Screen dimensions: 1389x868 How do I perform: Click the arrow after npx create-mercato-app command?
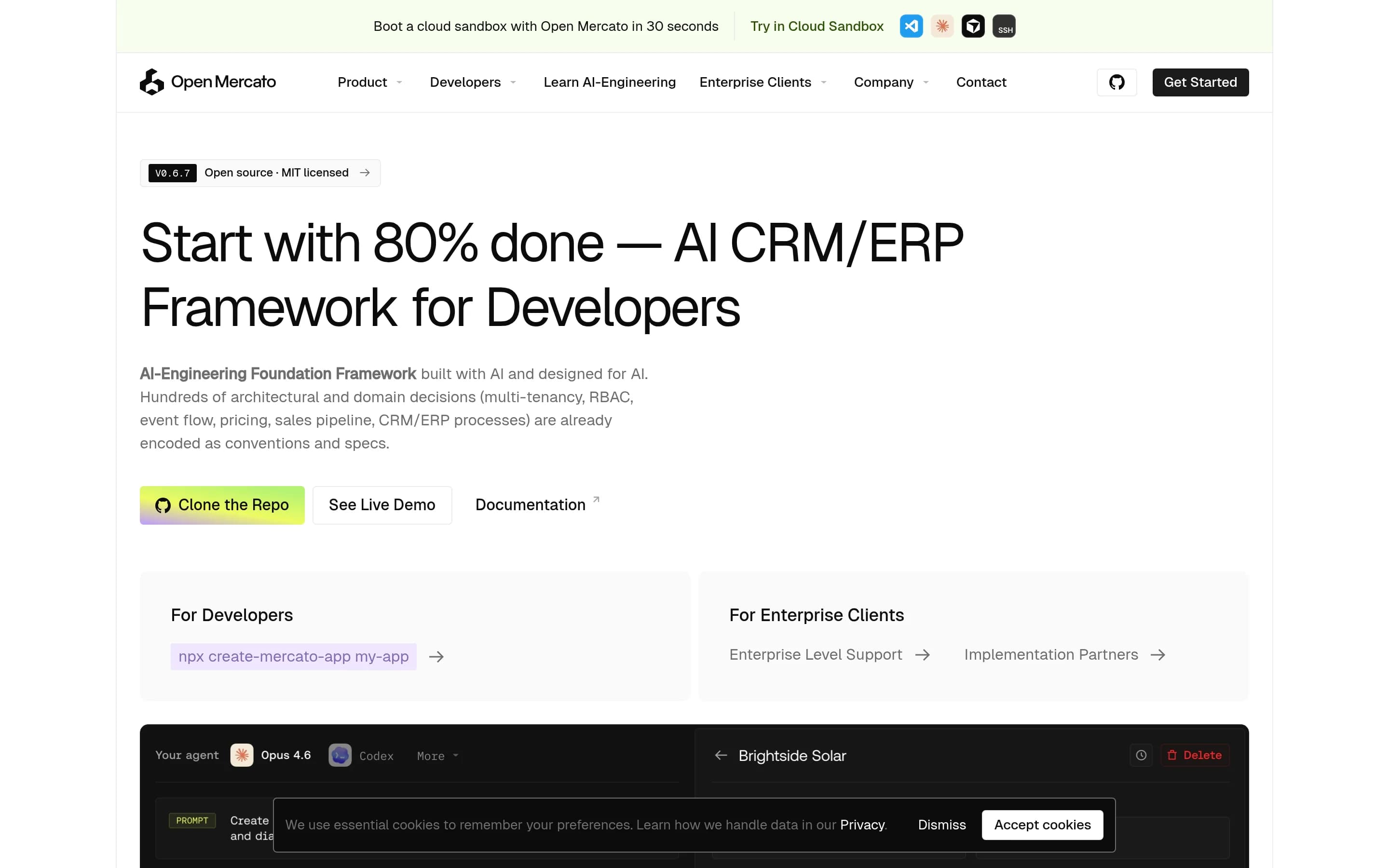[436, 657]
